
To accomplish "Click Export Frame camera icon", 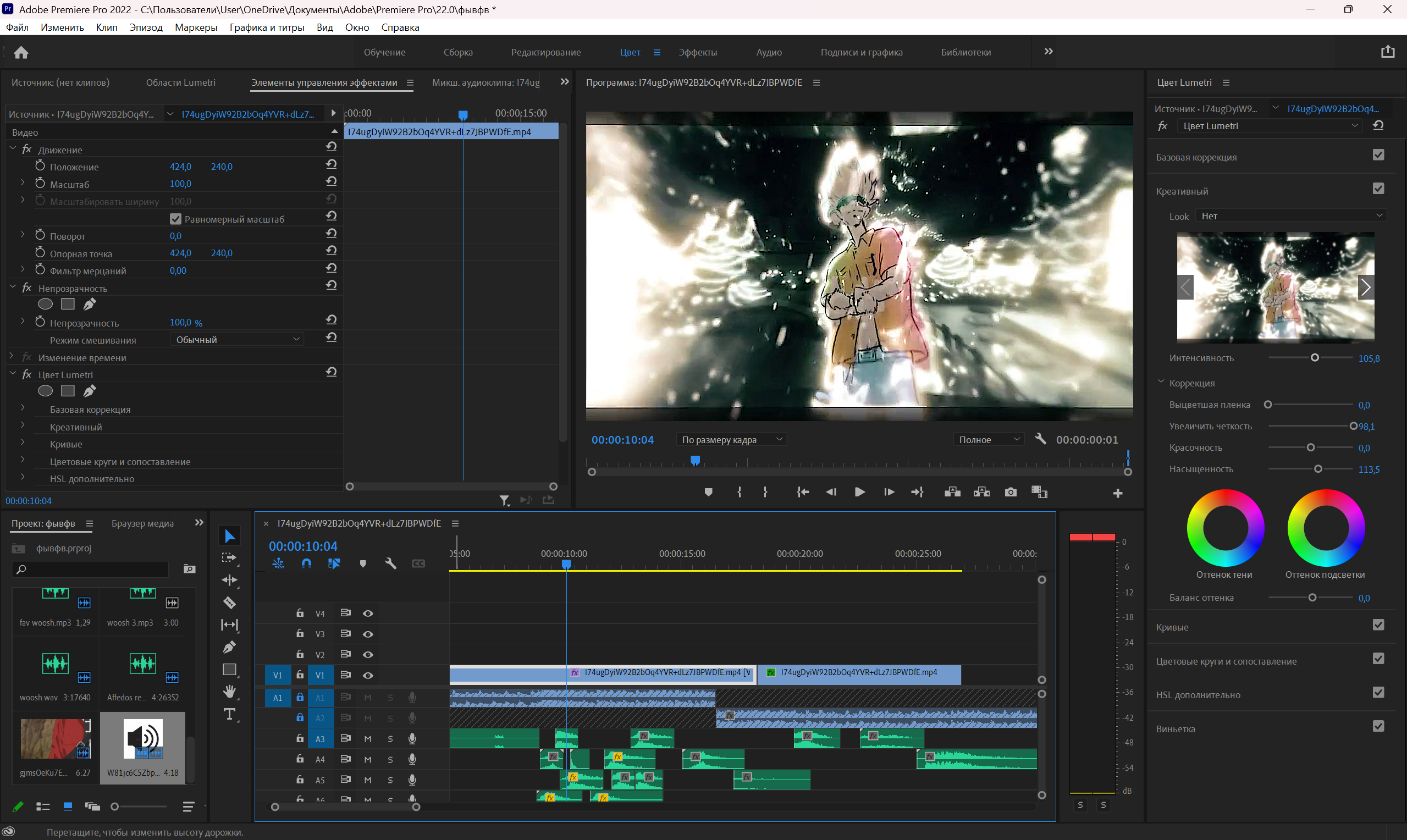I will 1010,492.
